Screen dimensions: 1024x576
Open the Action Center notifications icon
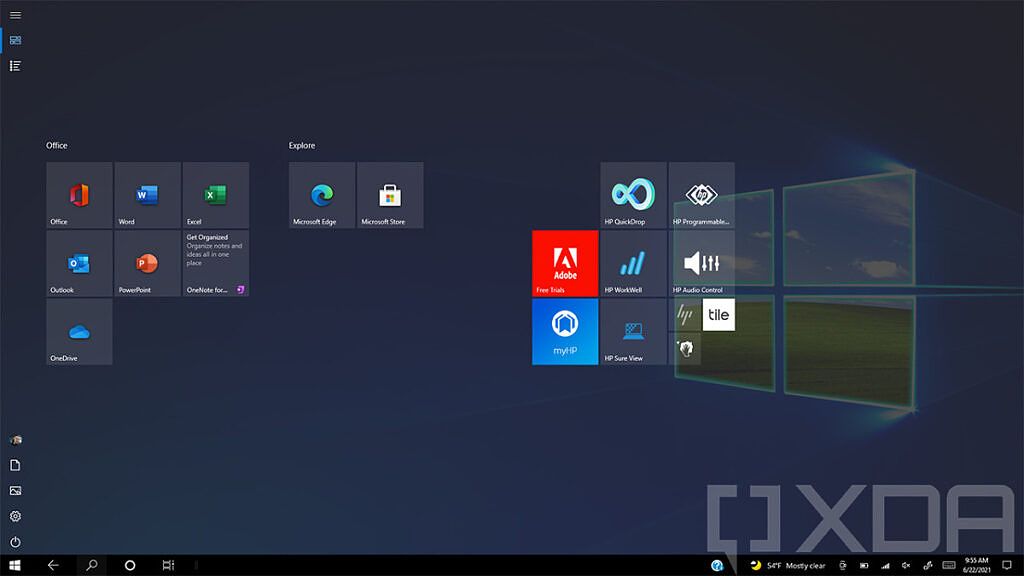click(1008, 566)
